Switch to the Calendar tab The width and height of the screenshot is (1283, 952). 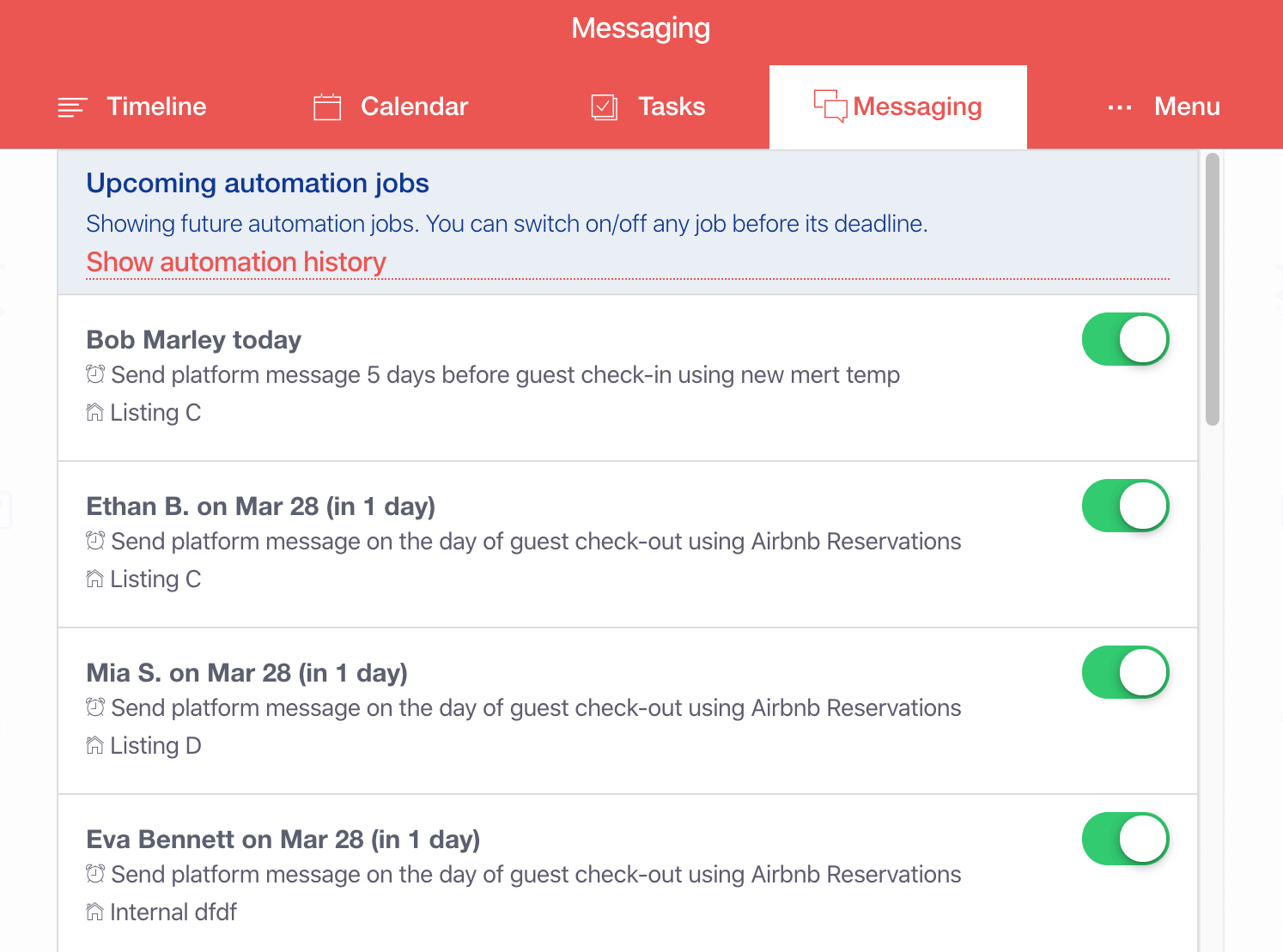tap(391, 106)
